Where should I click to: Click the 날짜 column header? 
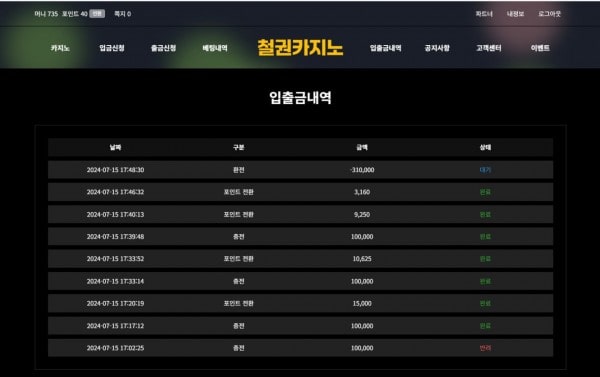tap(116, 147)
